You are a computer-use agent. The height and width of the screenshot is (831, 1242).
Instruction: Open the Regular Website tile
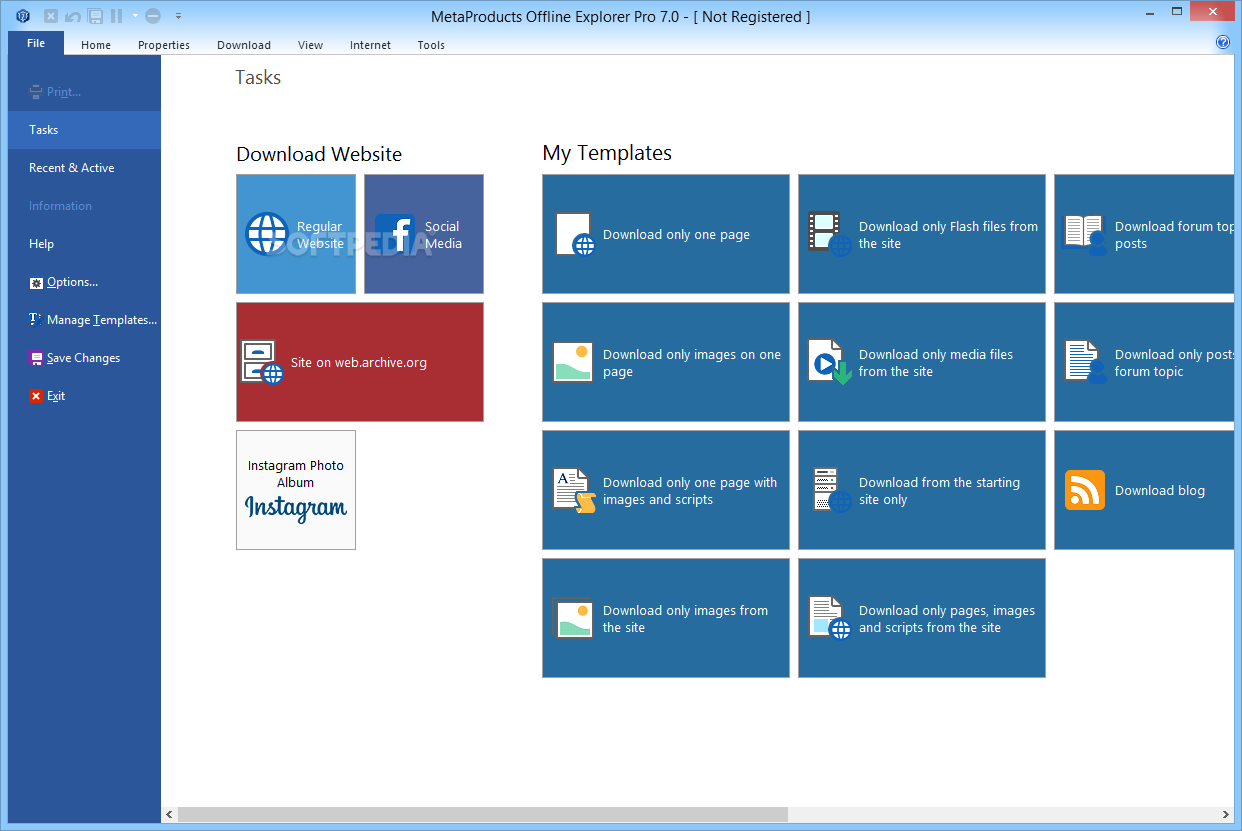(x=296, y=234)
